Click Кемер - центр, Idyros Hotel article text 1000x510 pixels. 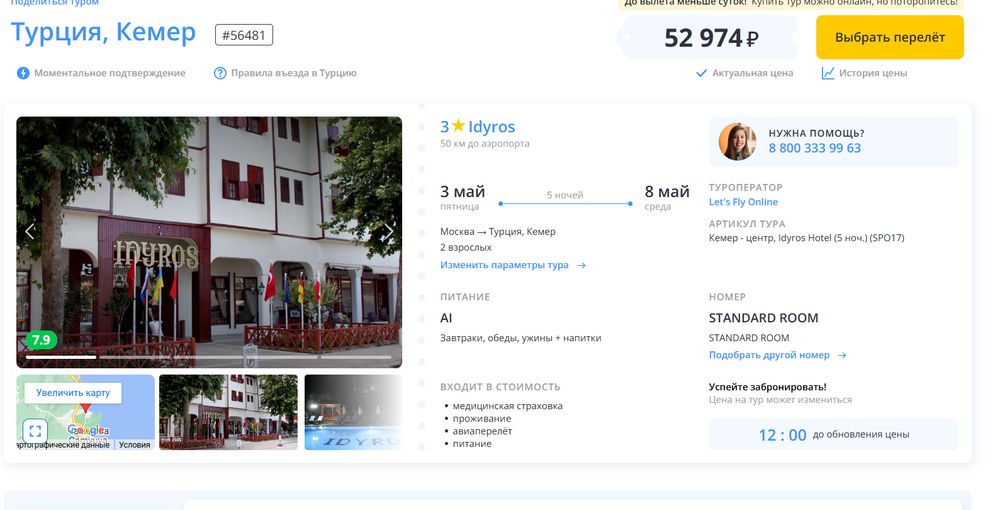pyautogui.click(x=806, y=238)
